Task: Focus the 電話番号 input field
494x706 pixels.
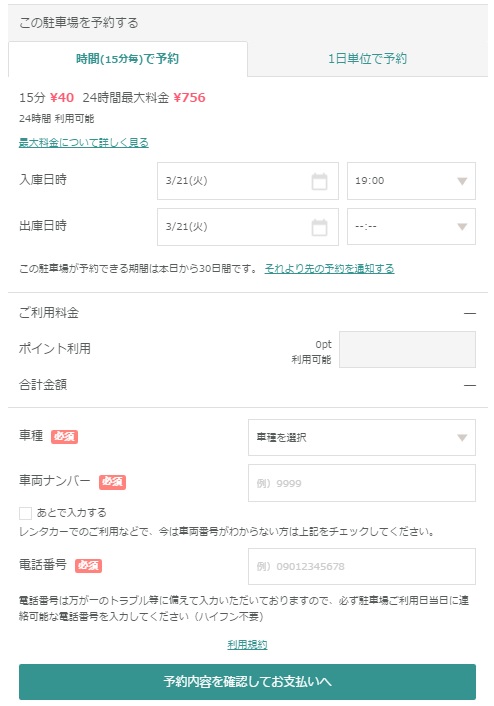Action: click(362, 566)
